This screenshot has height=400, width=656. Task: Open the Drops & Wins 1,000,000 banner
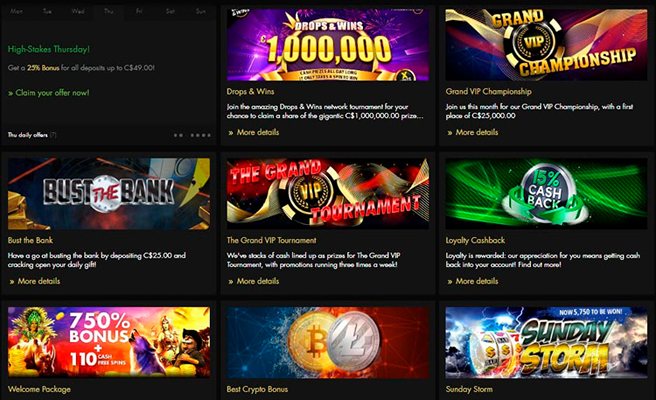[328, 45]
